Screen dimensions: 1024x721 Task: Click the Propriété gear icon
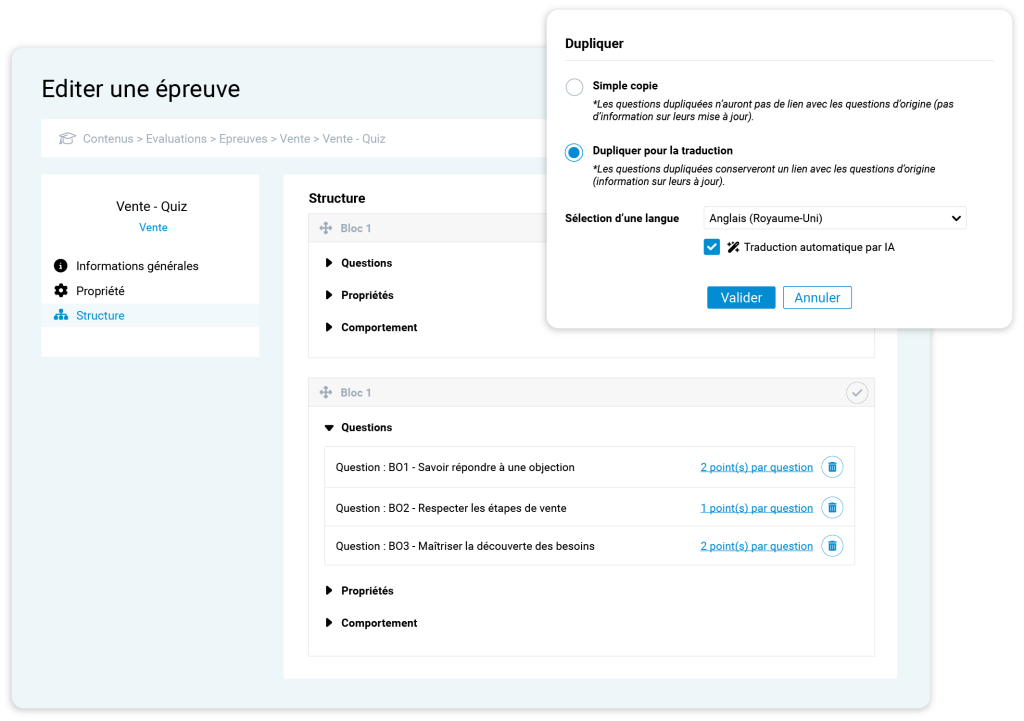61,291
